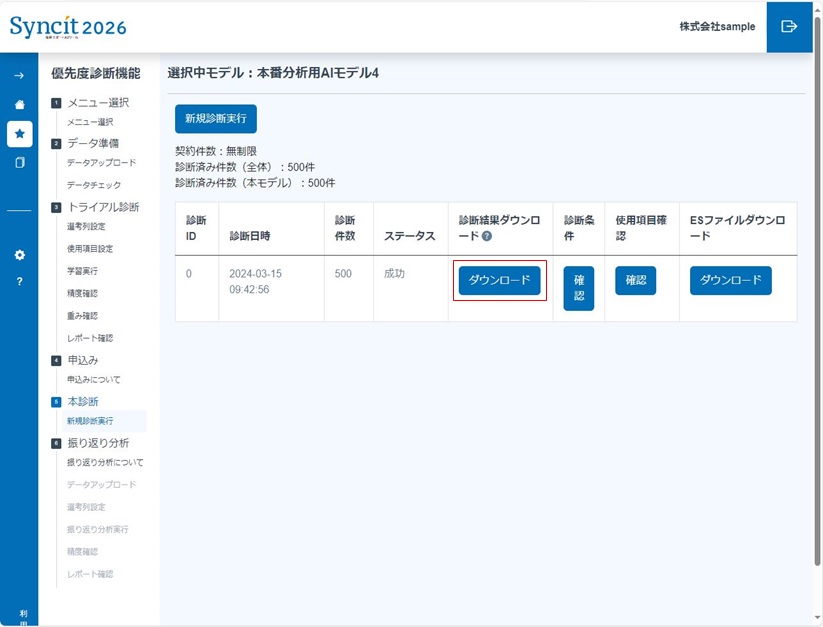
Task: Click the Syncit 2026 logo
Action: pos(66,25)
